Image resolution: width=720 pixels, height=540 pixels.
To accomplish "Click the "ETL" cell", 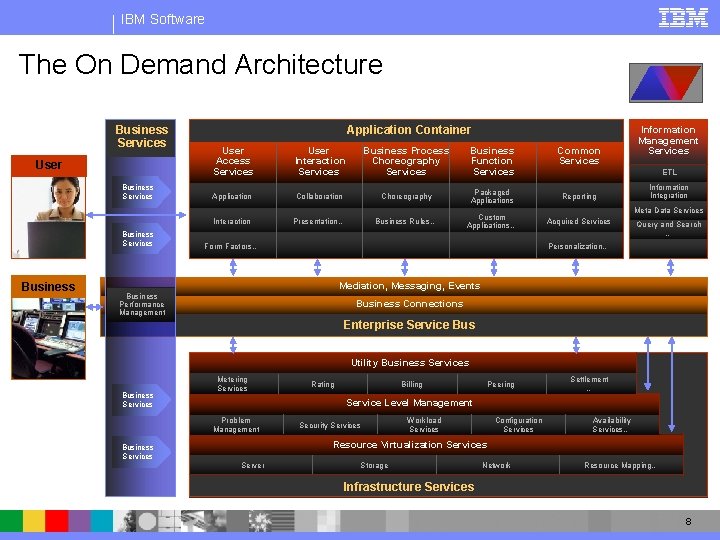I will 669,172.
